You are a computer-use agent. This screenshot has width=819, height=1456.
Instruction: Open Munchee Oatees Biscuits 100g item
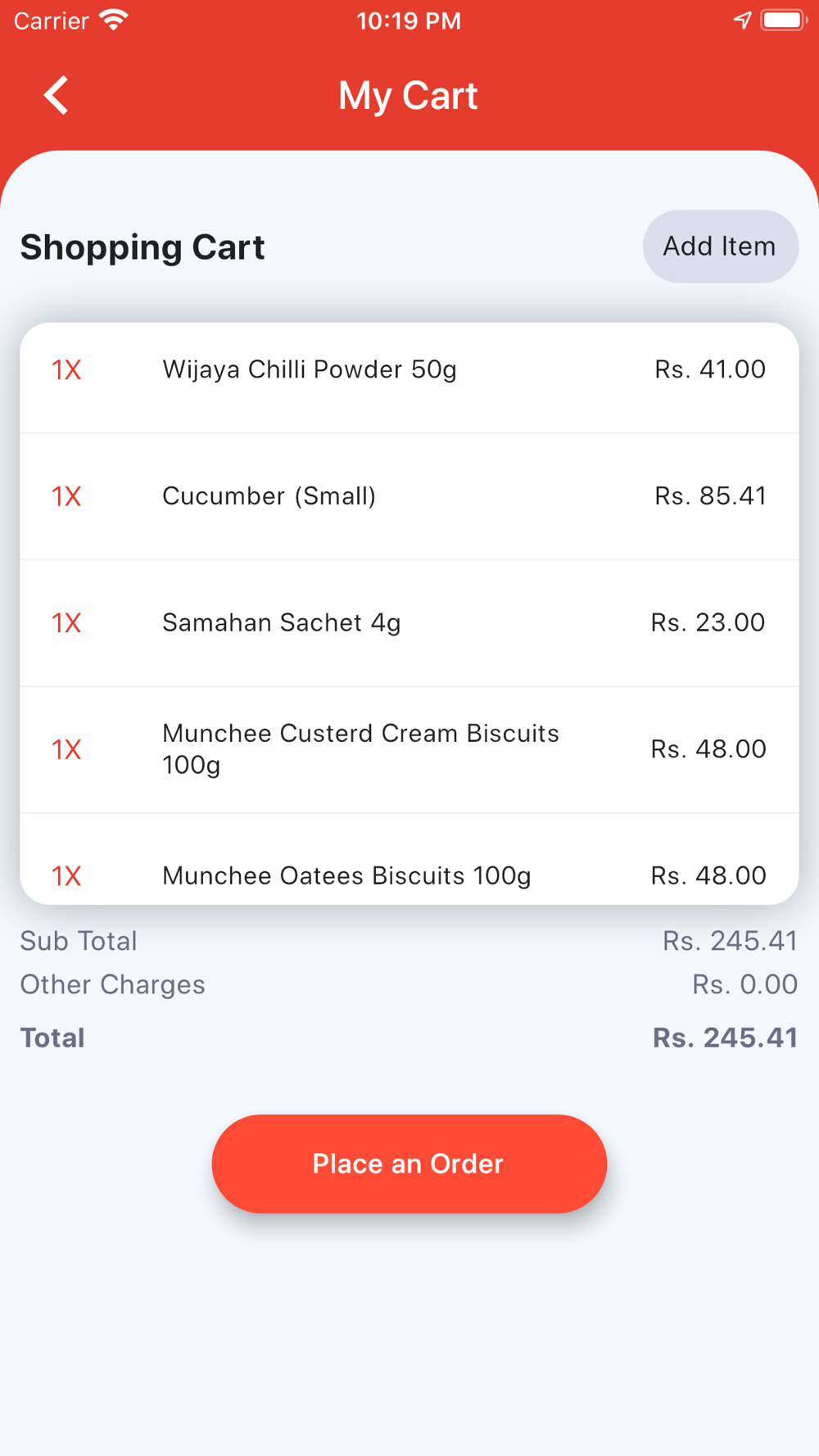point(409,860)
